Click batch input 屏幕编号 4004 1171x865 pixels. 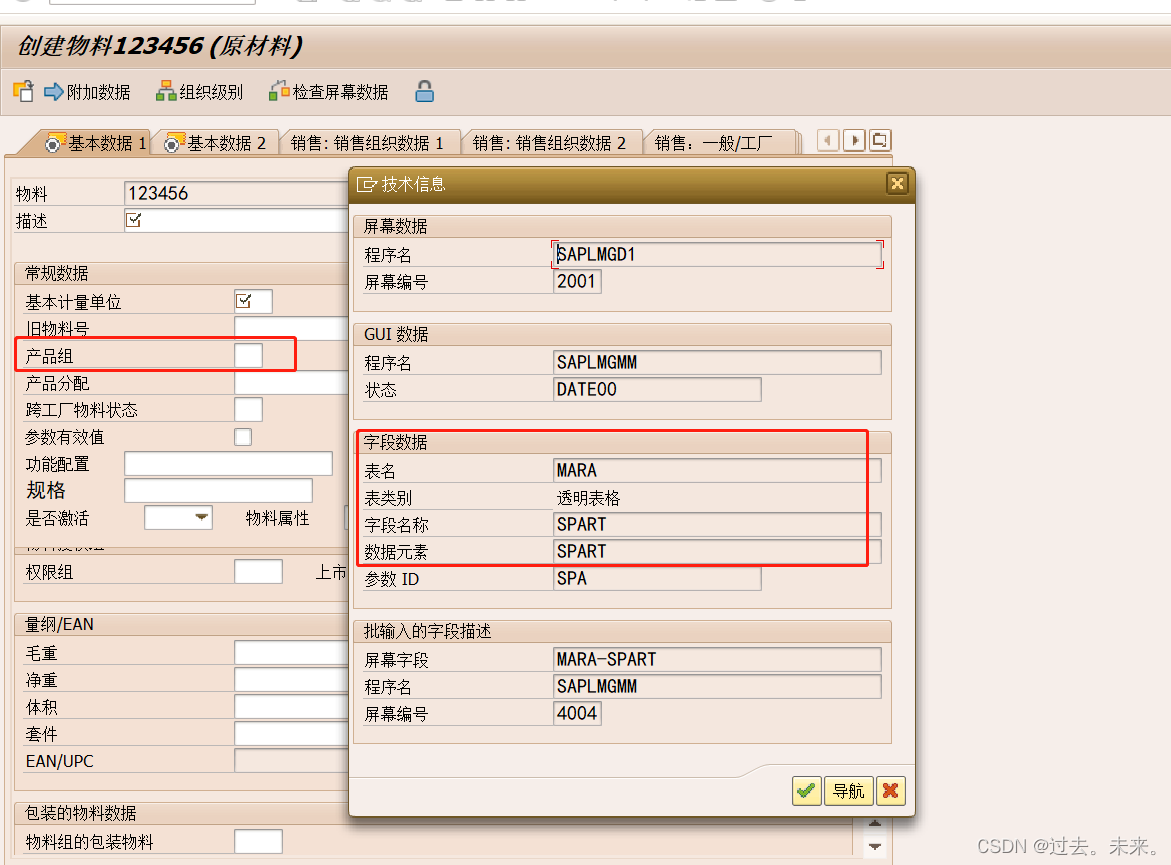tap(577, 713)
